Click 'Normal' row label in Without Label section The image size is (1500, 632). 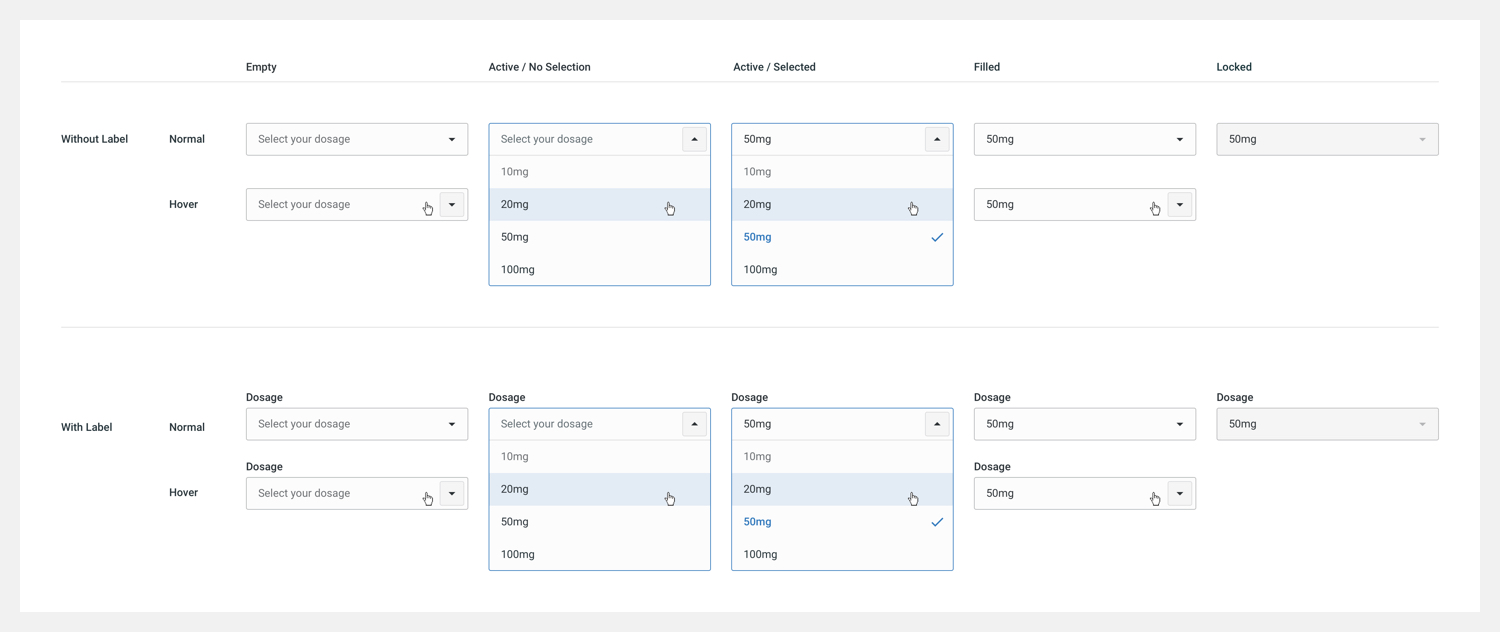pyautogui.click(x=187, y=139)
